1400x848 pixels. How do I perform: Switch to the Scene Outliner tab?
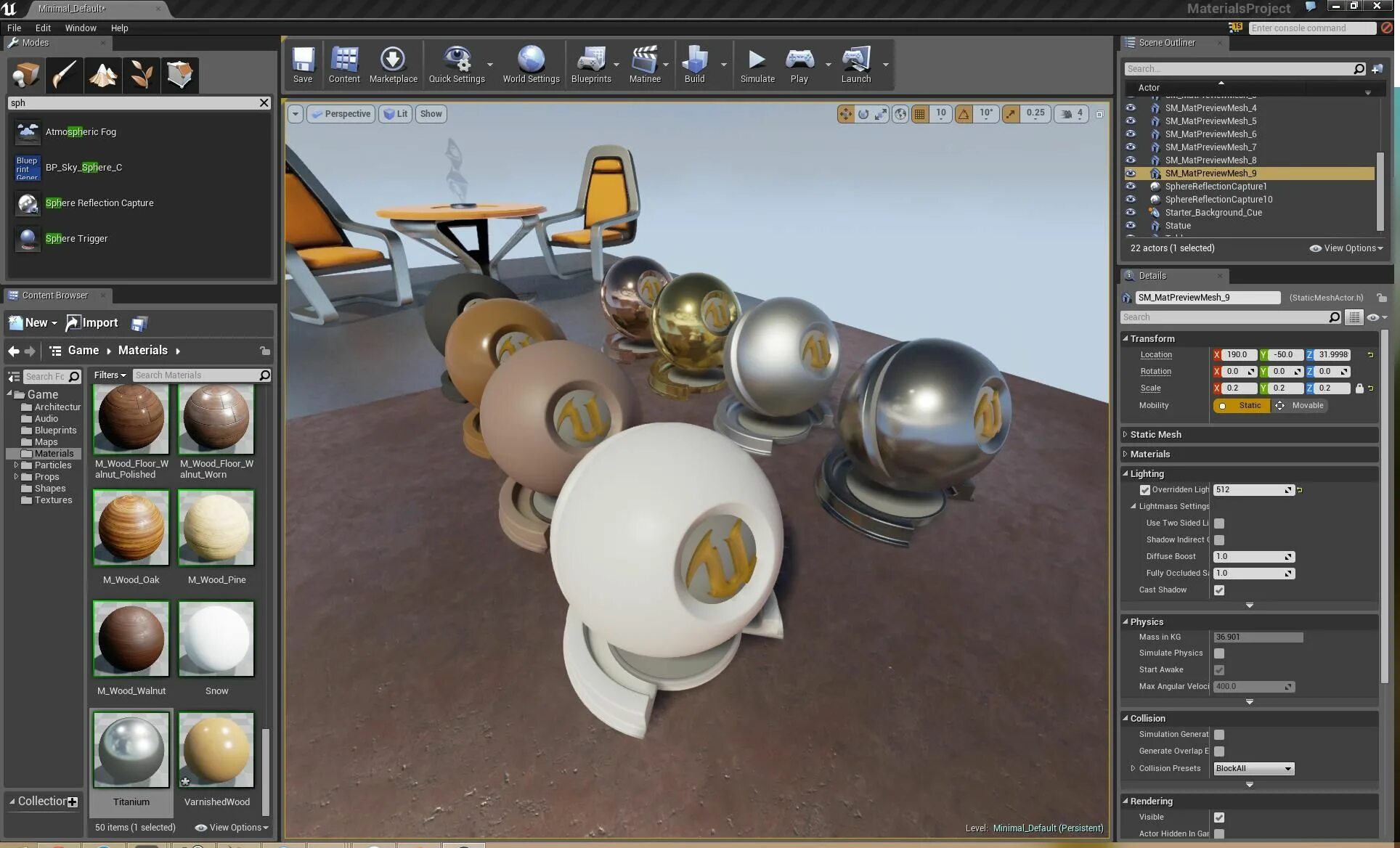[x=1166, y=43]
